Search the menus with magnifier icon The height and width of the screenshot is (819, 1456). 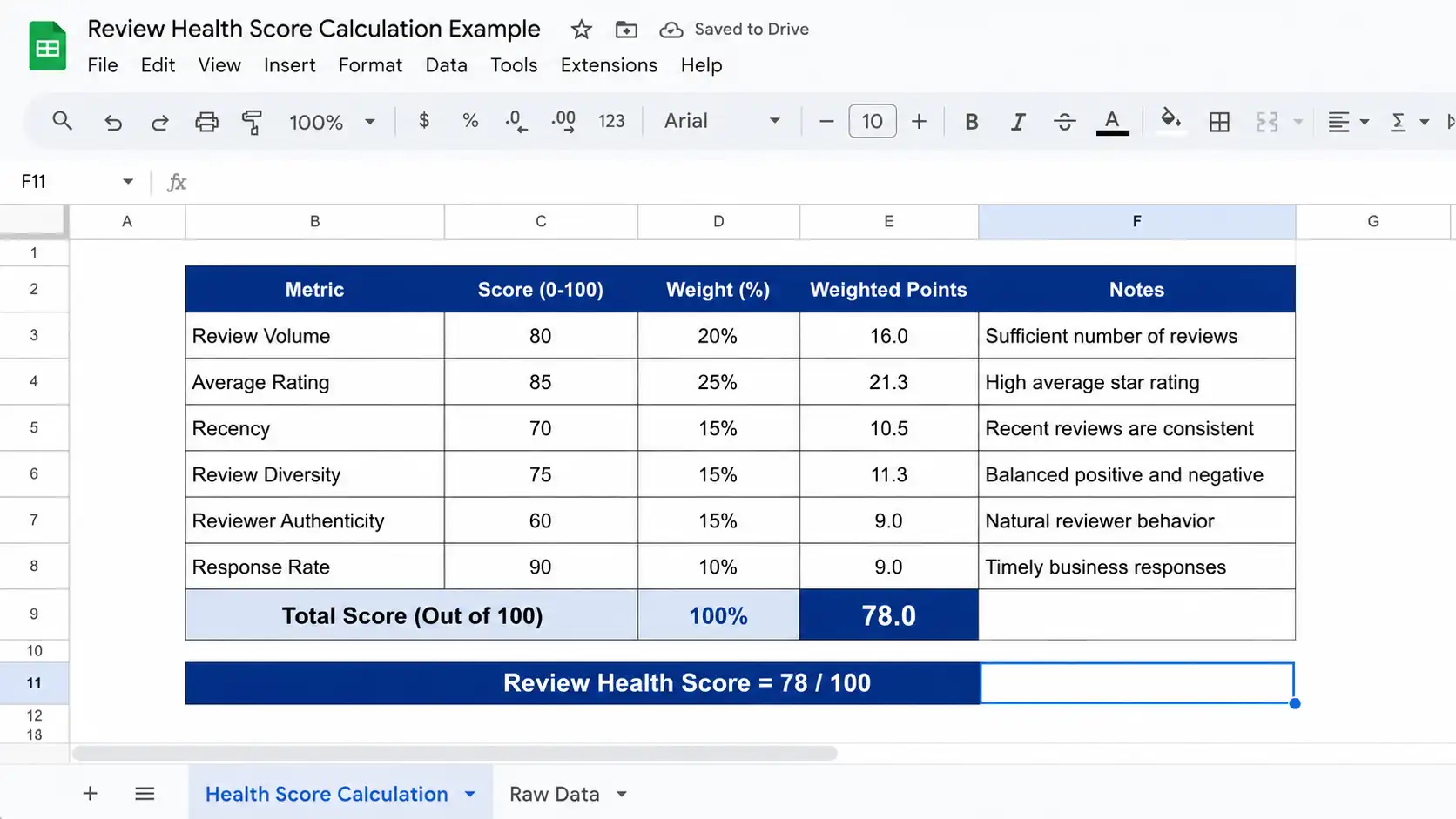[x=62, y=121]
